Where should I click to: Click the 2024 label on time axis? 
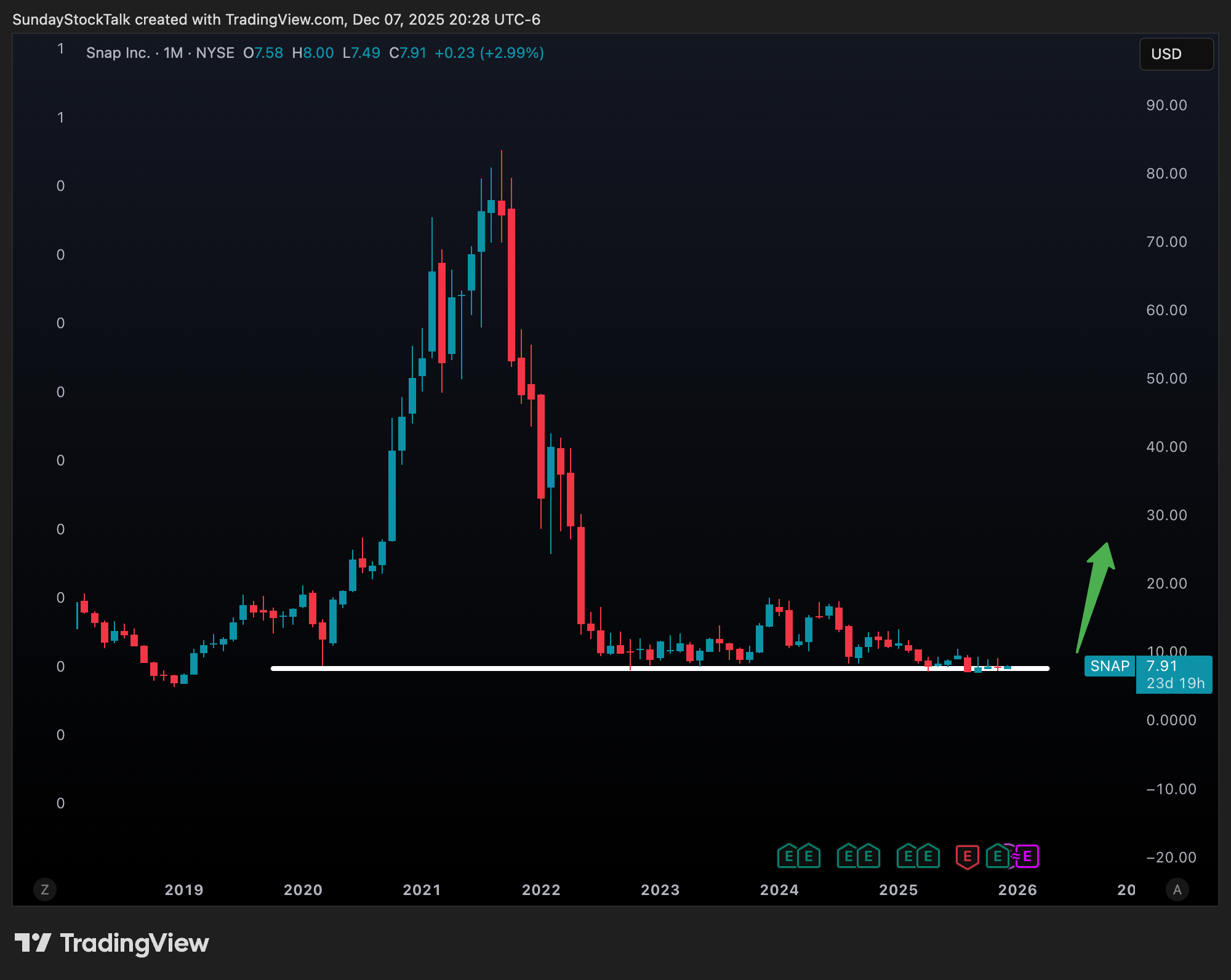click(779, 890)
